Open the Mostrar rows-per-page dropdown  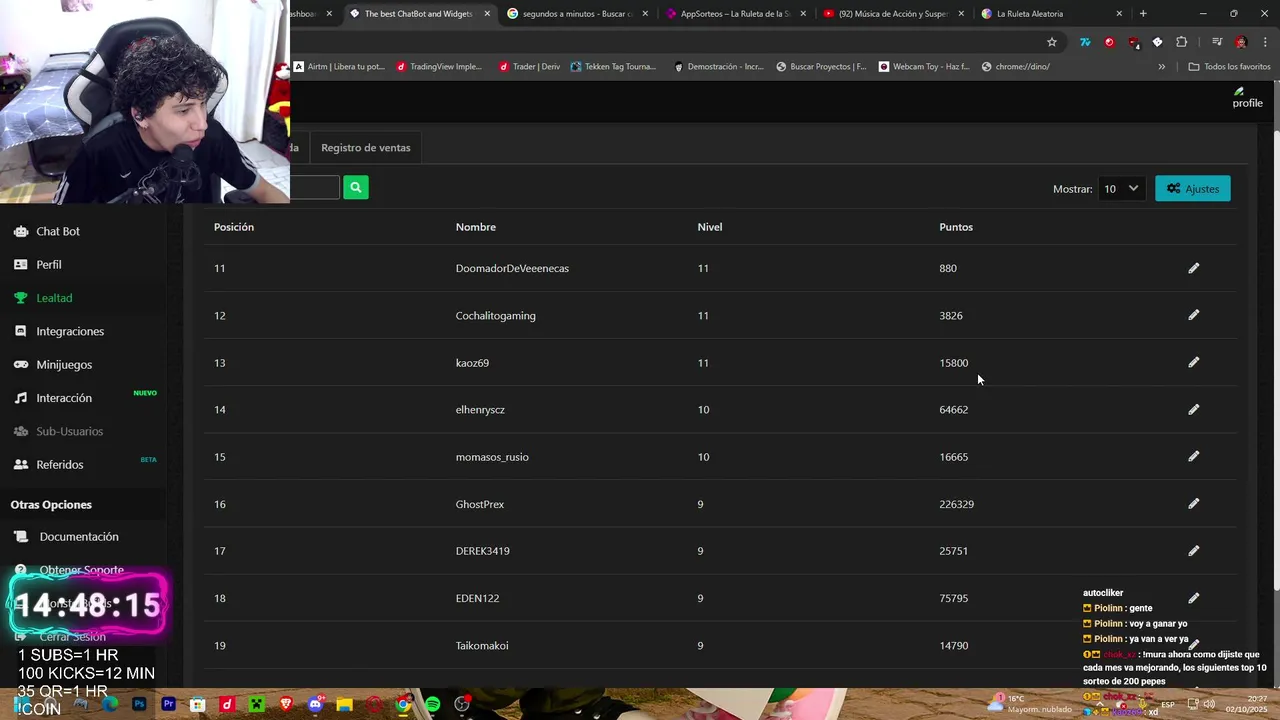tap(1120, 188)
